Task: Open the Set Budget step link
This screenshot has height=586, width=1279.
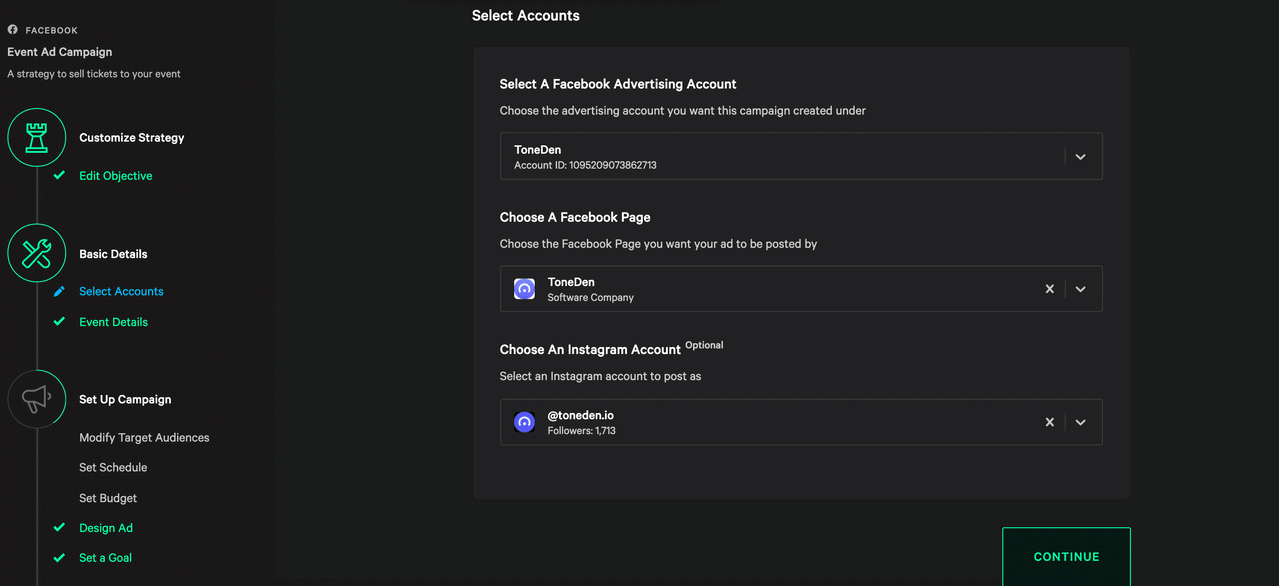Action: click(x=108, y=498)
